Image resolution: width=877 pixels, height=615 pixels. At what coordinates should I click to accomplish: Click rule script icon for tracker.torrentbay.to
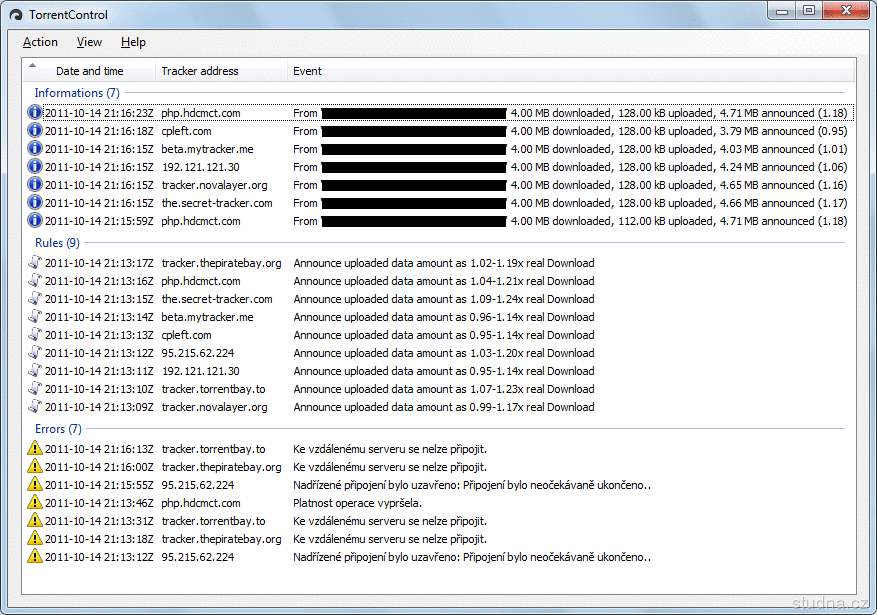click(x=35, y=389)
